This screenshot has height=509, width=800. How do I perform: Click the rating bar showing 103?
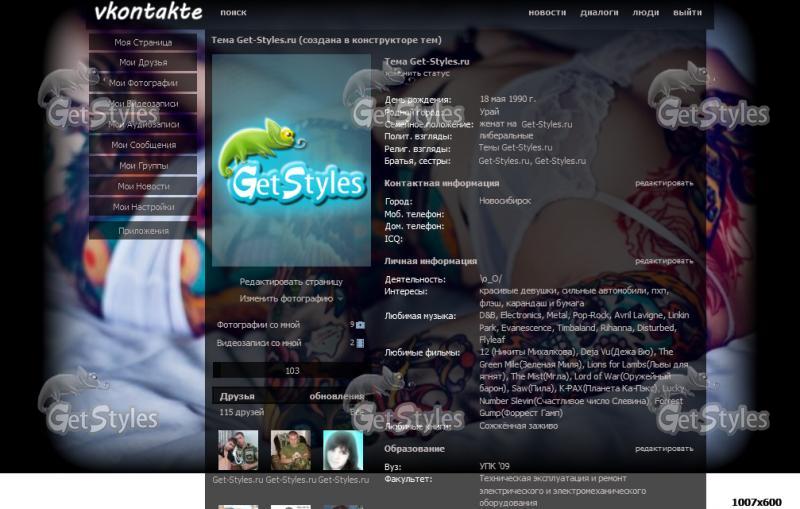coord(291,371)
